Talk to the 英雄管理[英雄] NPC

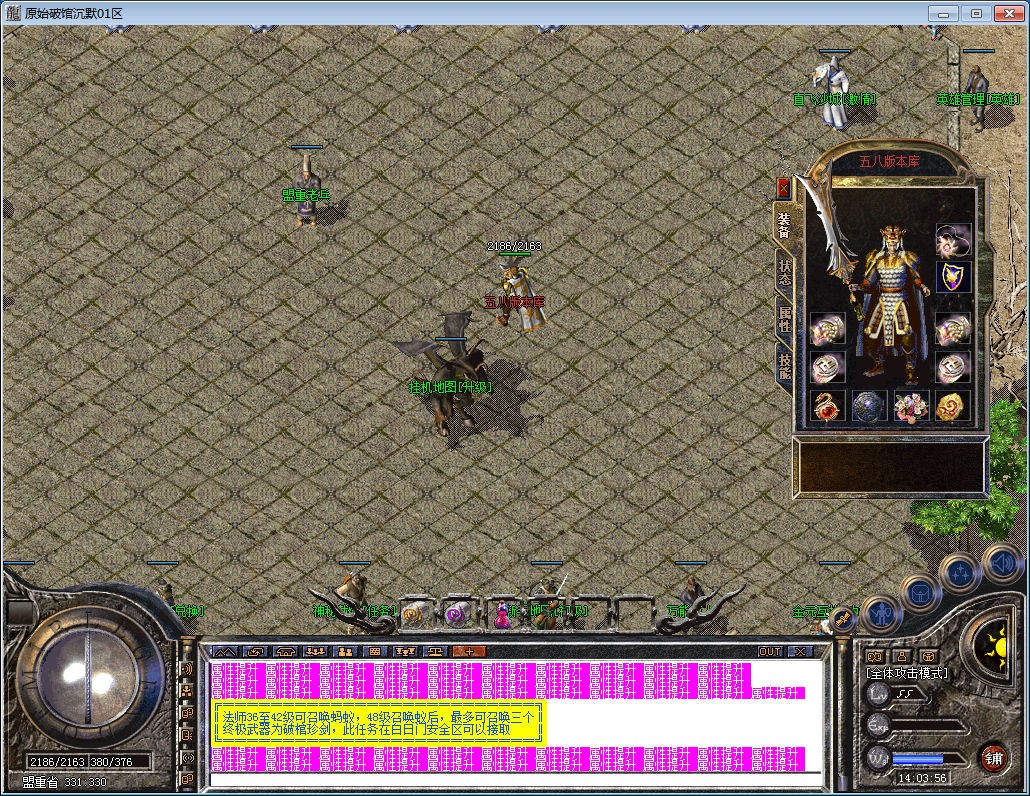pos(978,97)
